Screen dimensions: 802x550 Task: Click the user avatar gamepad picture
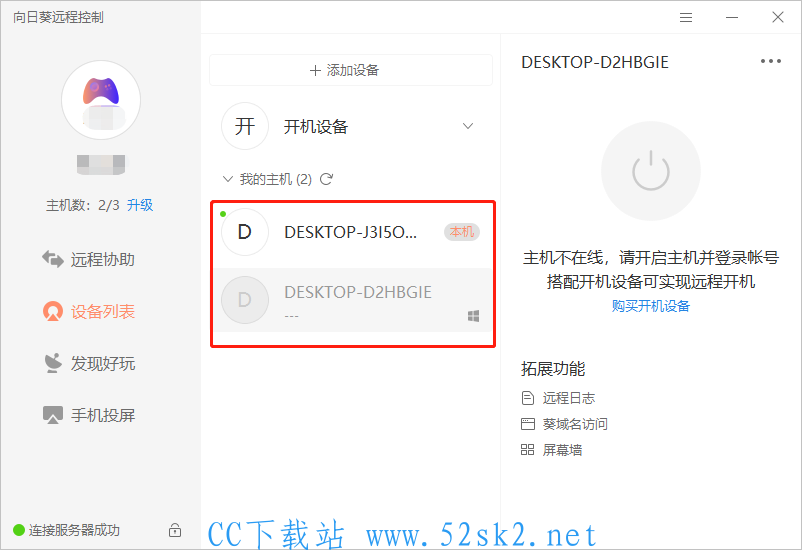(x=101, y=100)
